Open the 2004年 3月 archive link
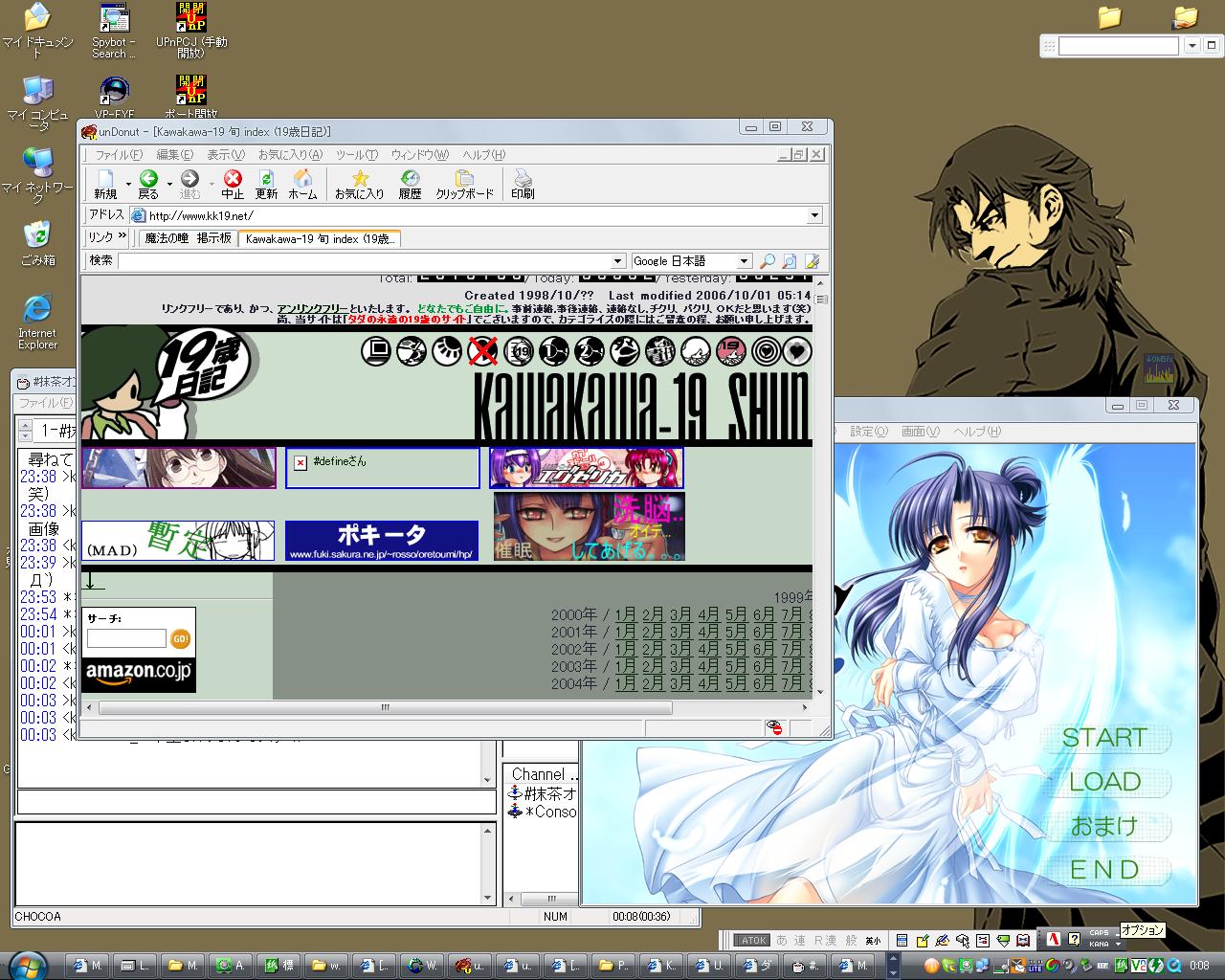 681,683
